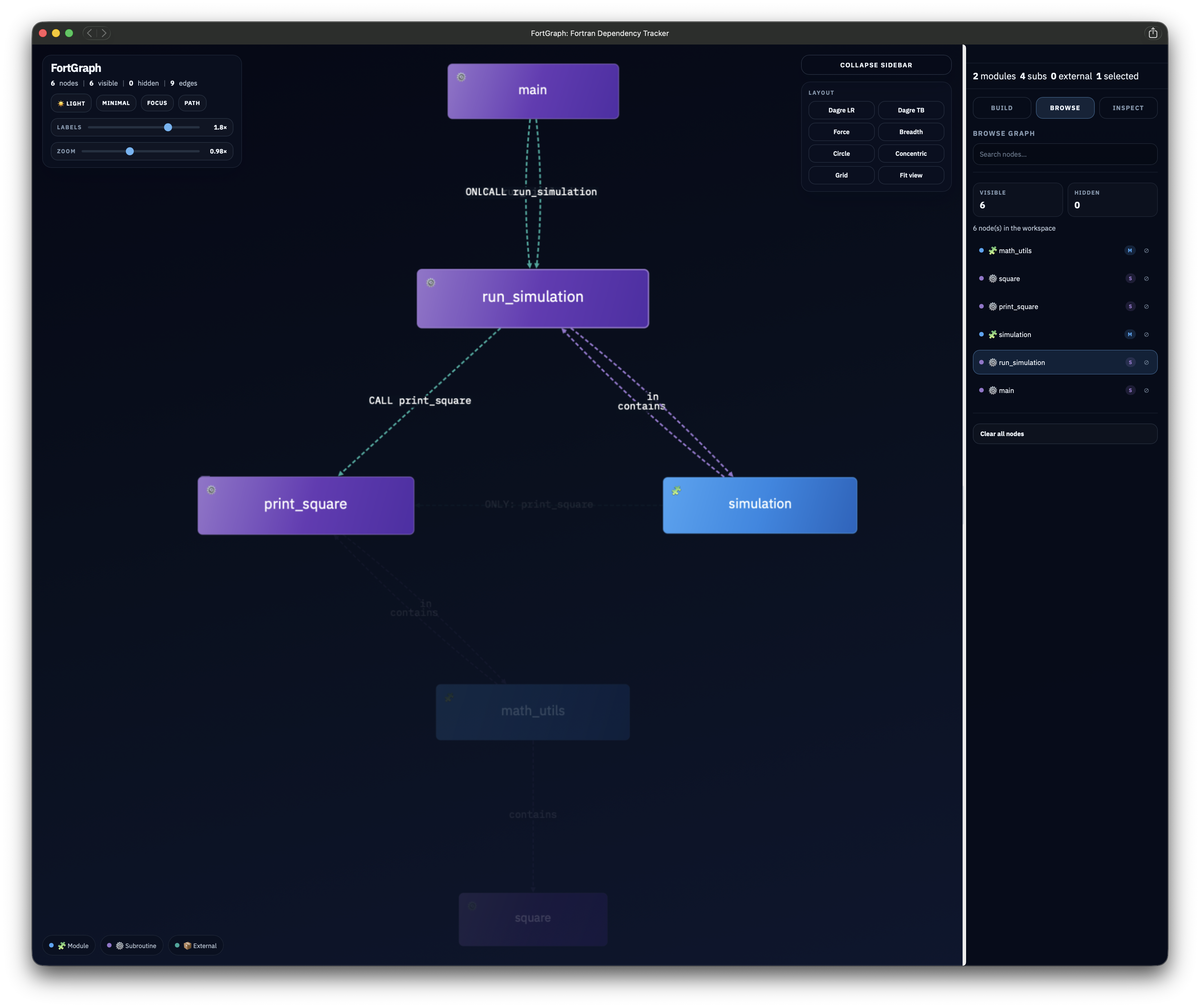
Task: Enable FOCUS mode
Action: [157, 104]
